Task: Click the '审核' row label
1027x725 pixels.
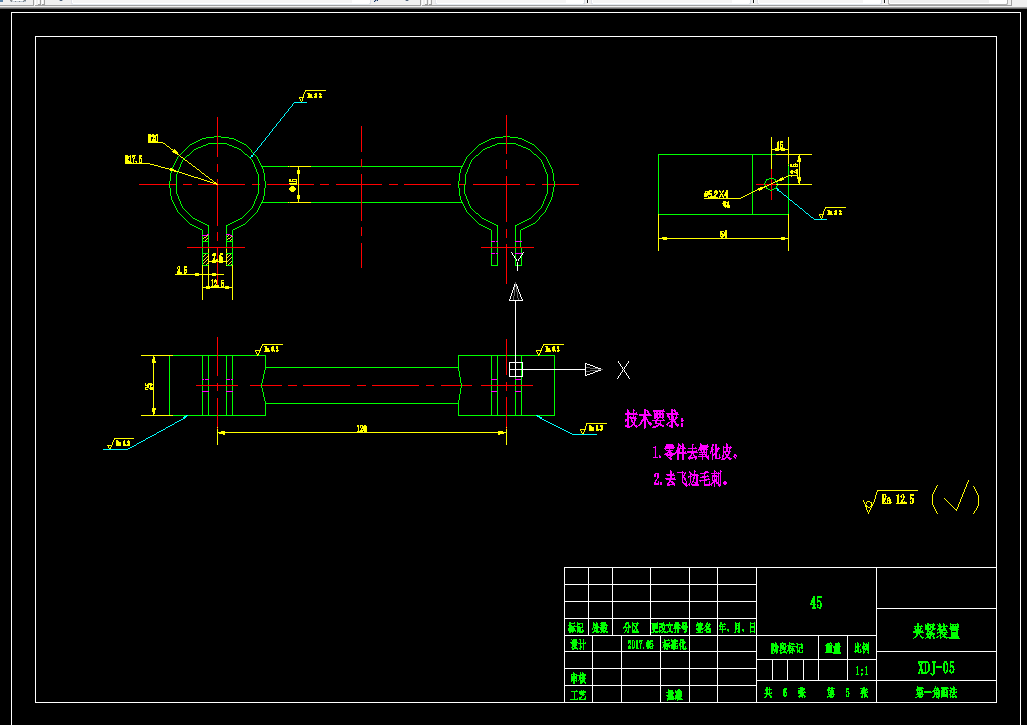Action: click(578, 678)
